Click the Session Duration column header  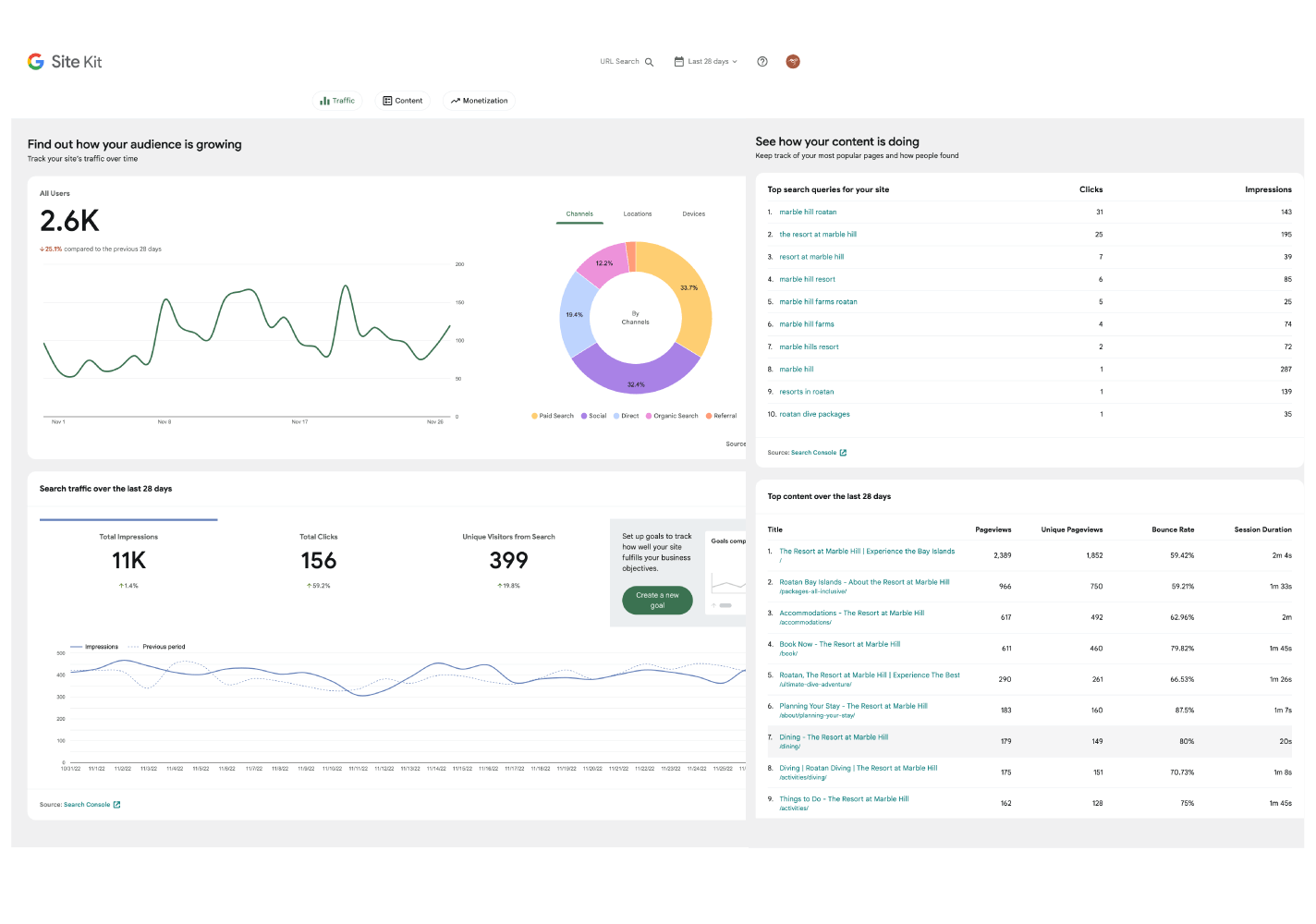click(x=1263, y=529)
